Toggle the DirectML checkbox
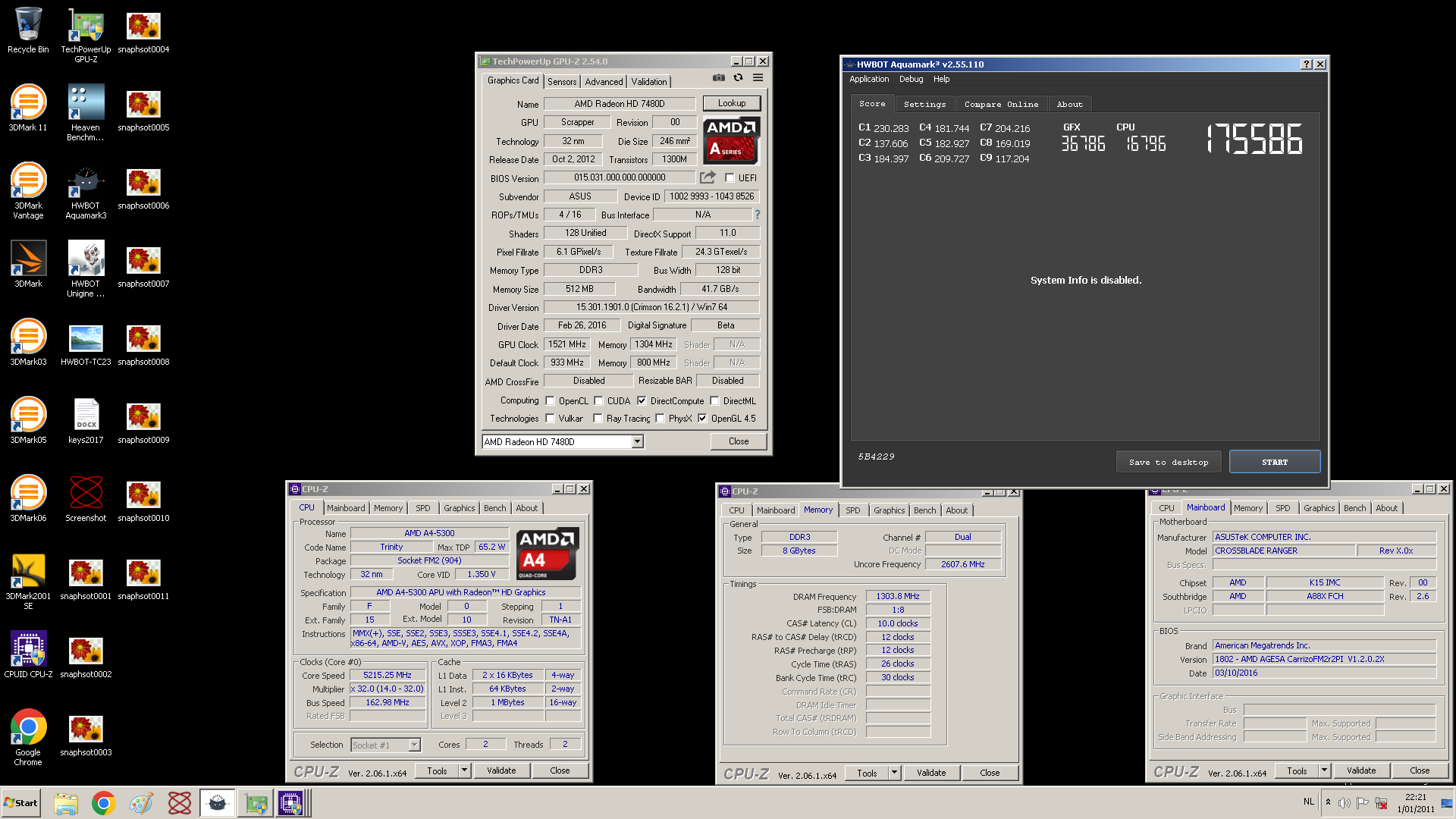Viewport: 1456px width, 819px height. [714, 401]
